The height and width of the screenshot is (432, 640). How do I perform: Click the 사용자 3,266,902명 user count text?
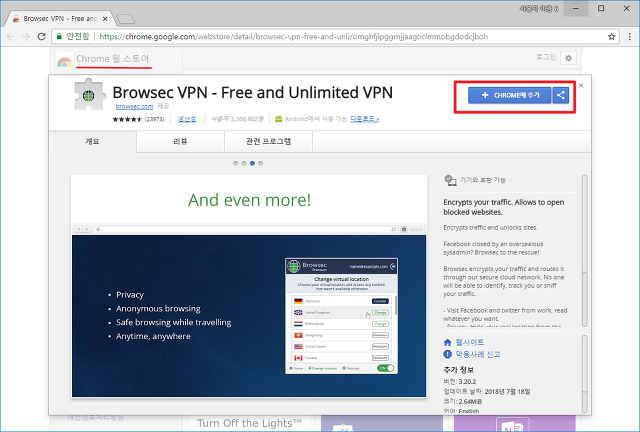pyautogui.click(x=237, y=119)
